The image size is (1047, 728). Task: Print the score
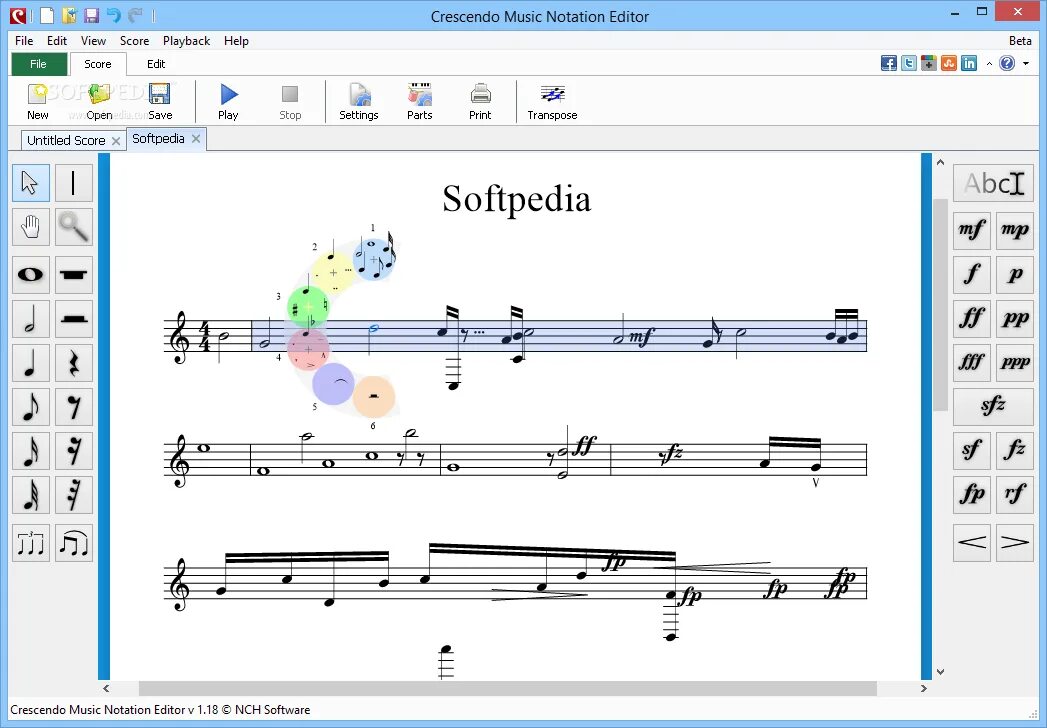480,102
